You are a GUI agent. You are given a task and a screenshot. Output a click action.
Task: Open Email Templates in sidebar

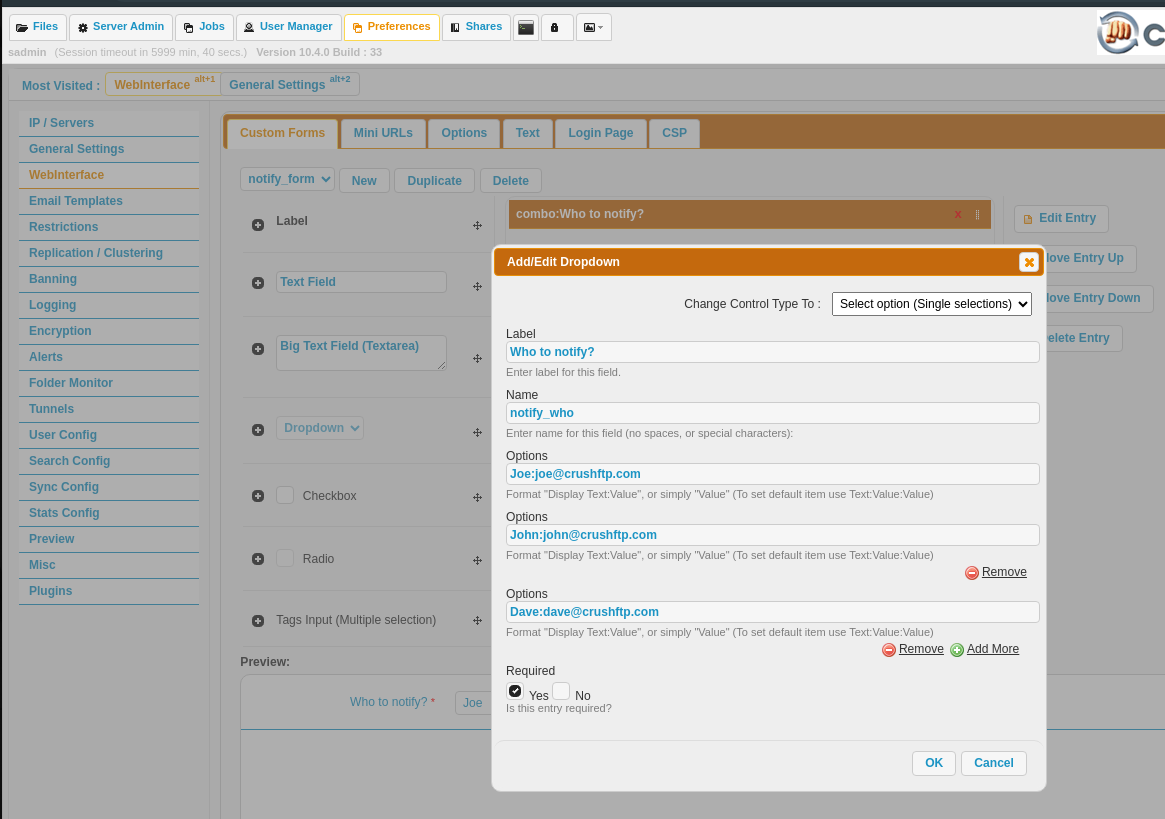pyautogui.click(x=76, y=201)
